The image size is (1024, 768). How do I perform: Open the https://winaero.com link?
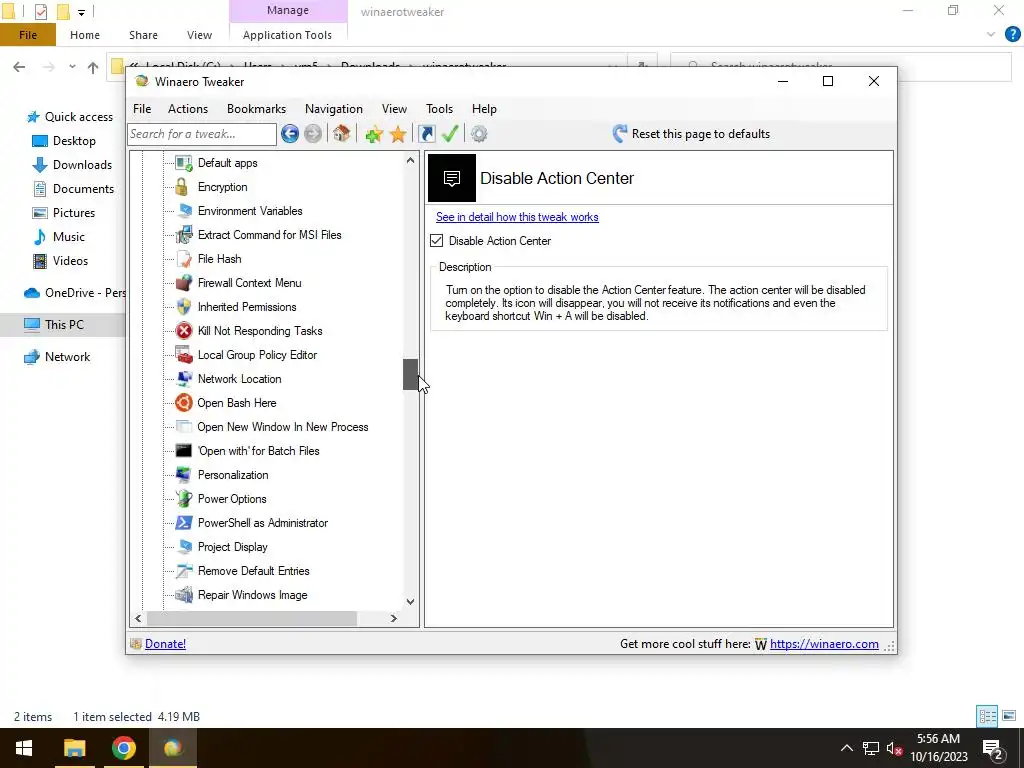[x=824, y=644]
